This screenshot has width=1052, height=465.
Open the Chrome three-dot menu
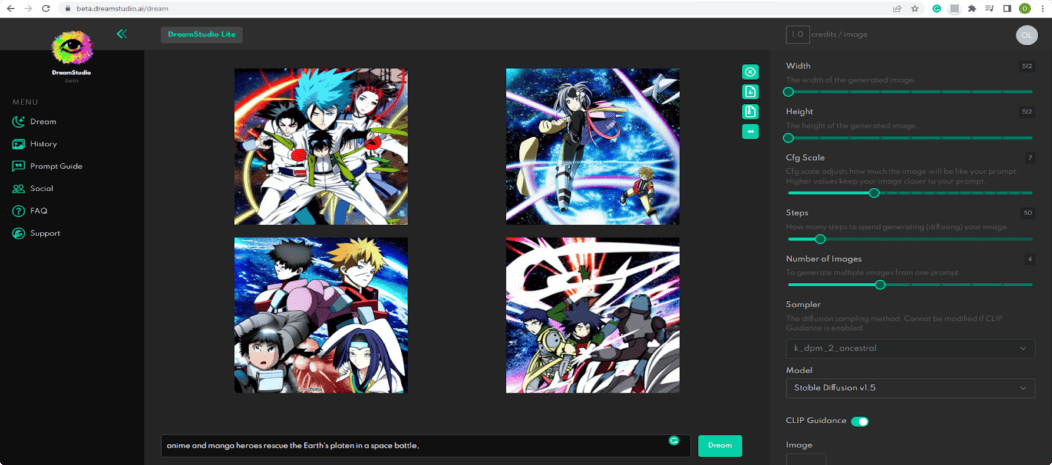click(1042, 9)
